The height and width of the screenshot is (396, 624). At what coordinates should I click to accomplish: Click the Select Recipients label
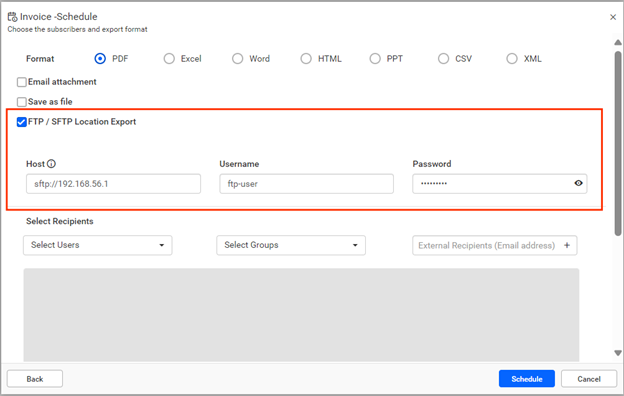60,221
